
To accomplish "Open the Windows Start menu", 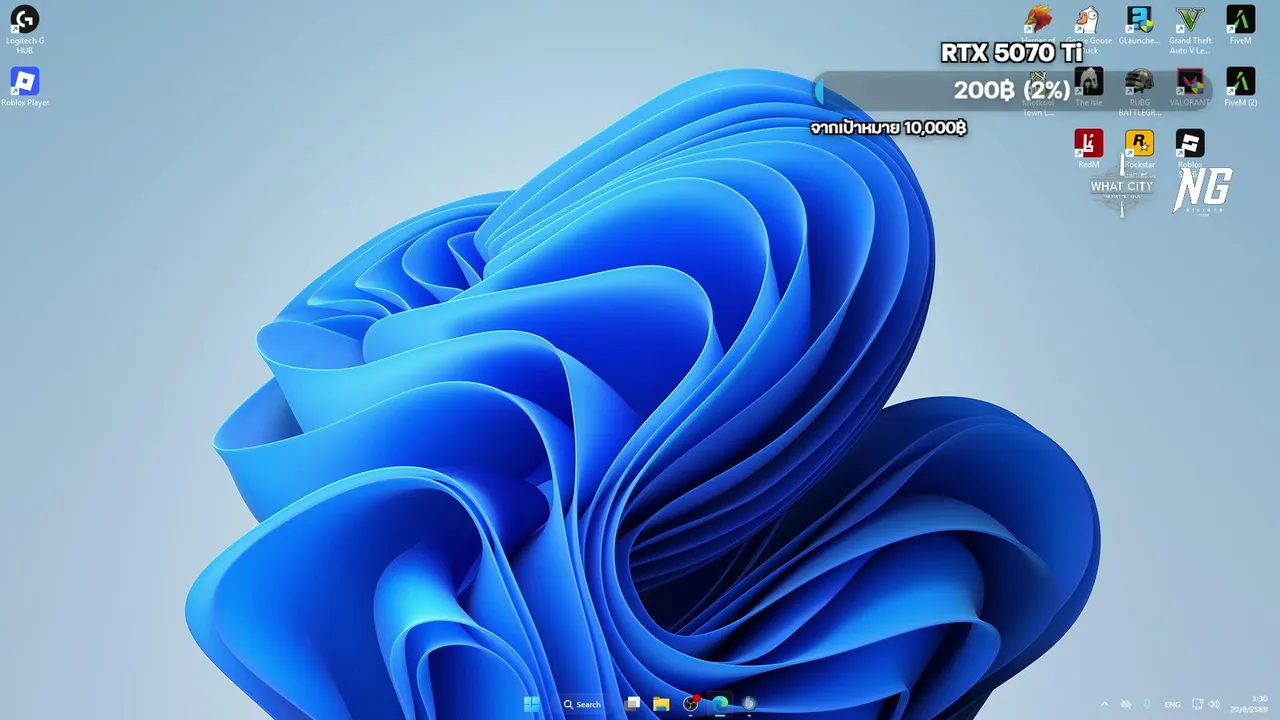I will pos(532,704).
